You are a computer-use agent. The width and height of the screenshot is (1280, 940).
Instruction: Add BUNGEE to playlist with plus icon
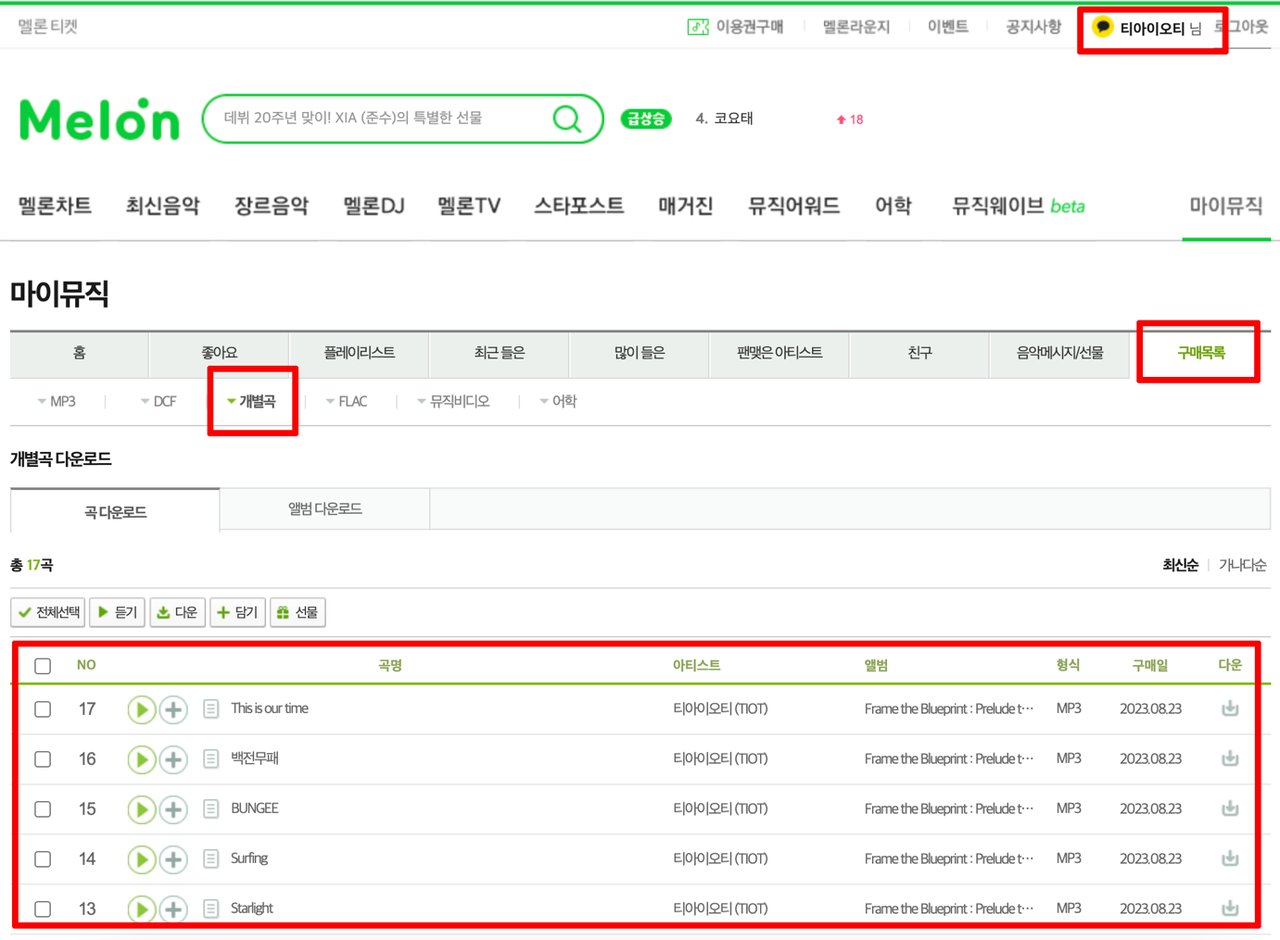[174, 809]
